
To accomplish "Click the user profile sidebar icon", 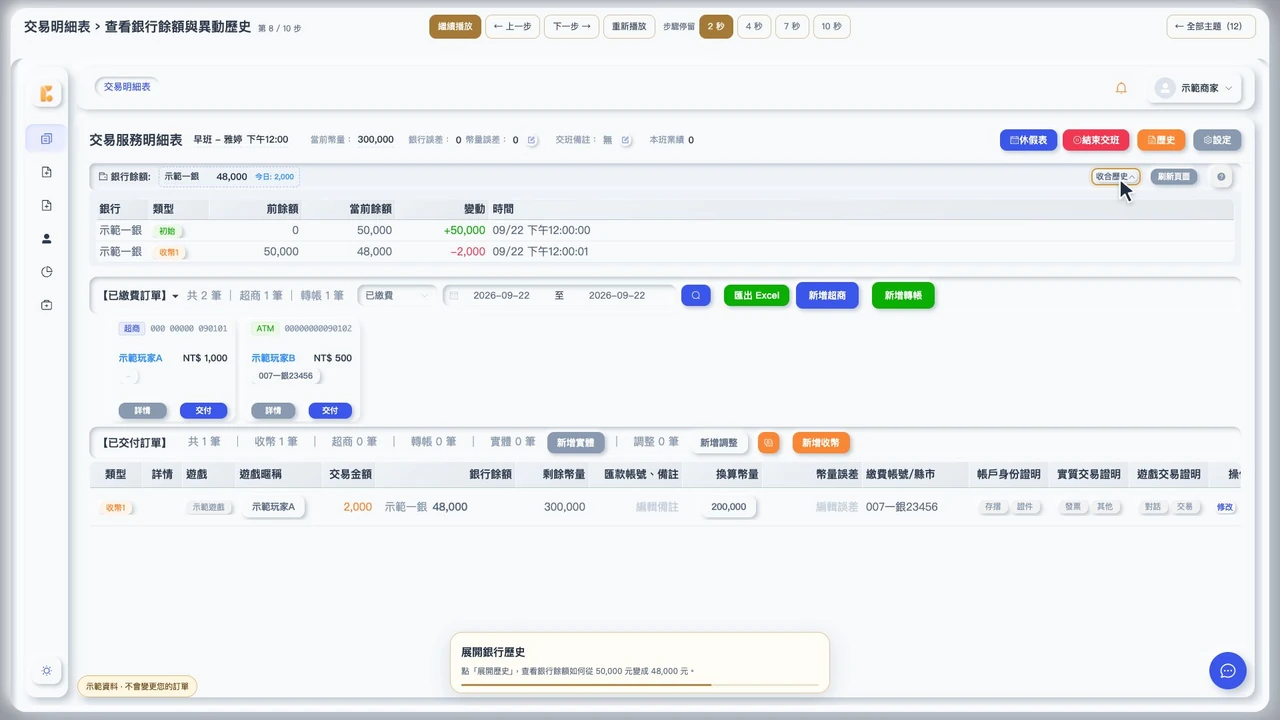I will [x=46, y=239].
